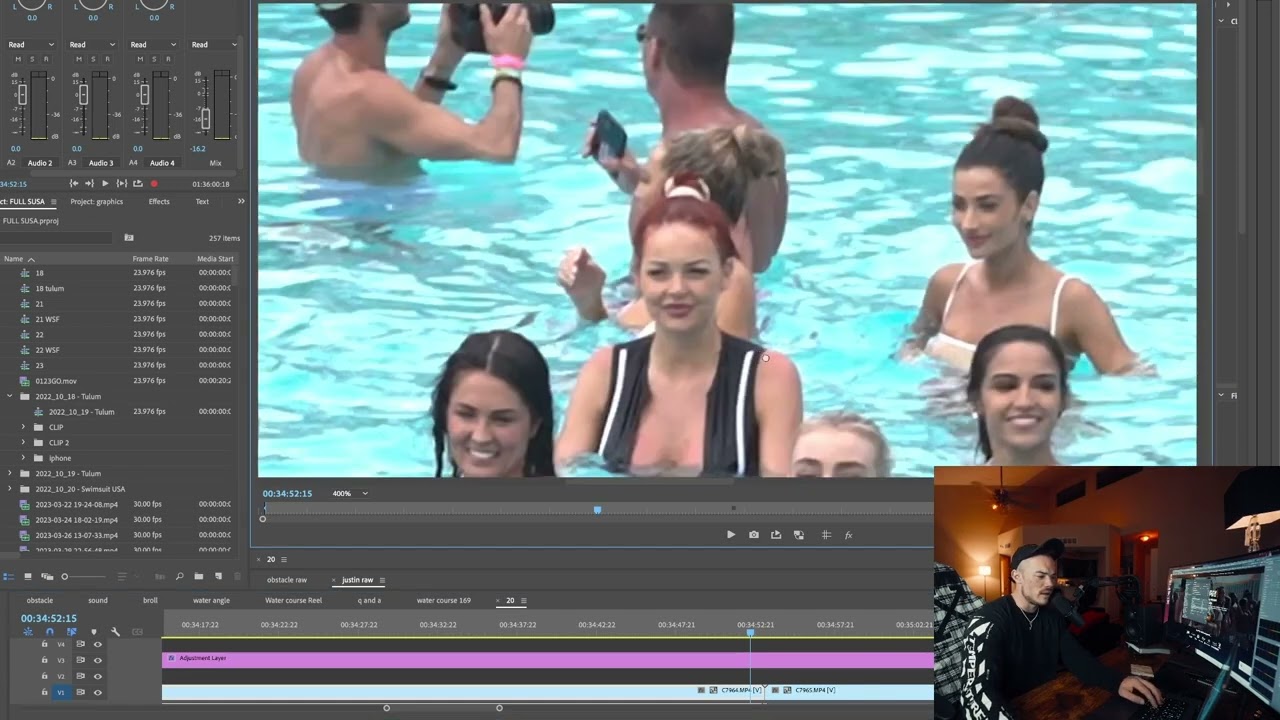Expand the panel overflow double chevron
This screenshot has height=720, width=1280.
240,202
